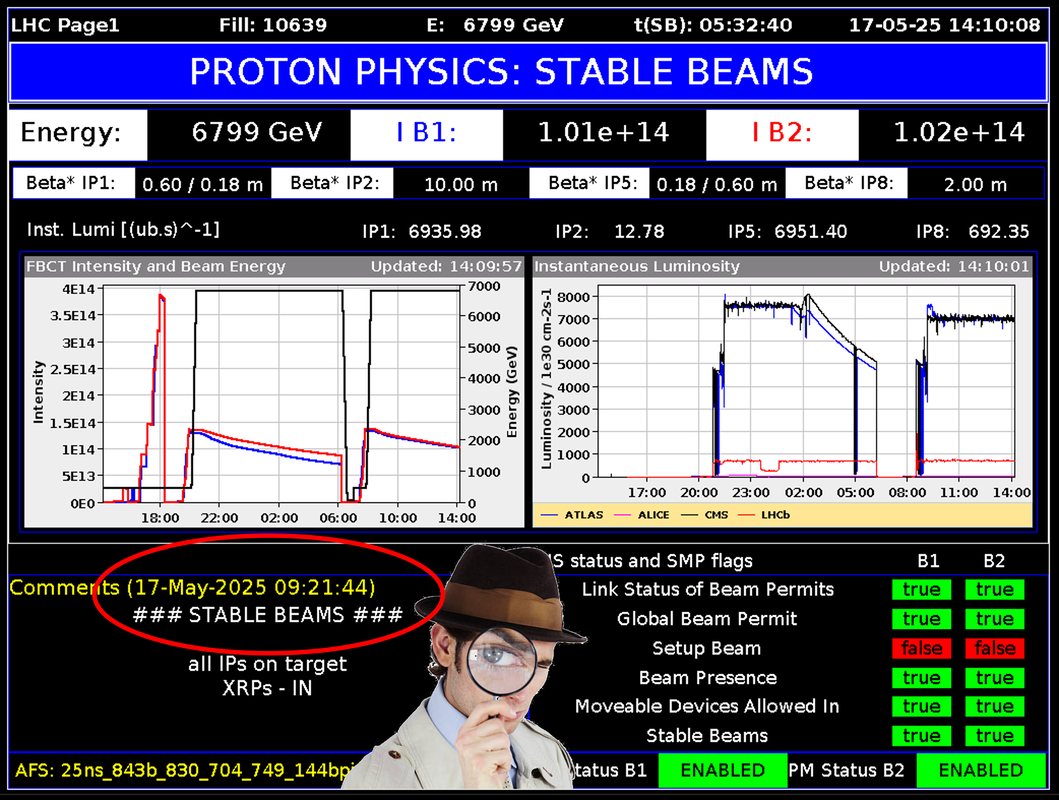Screen dimensions: 1059x800
Task: Click the ENABLED box for Status B1
Action: coord(723,770)
